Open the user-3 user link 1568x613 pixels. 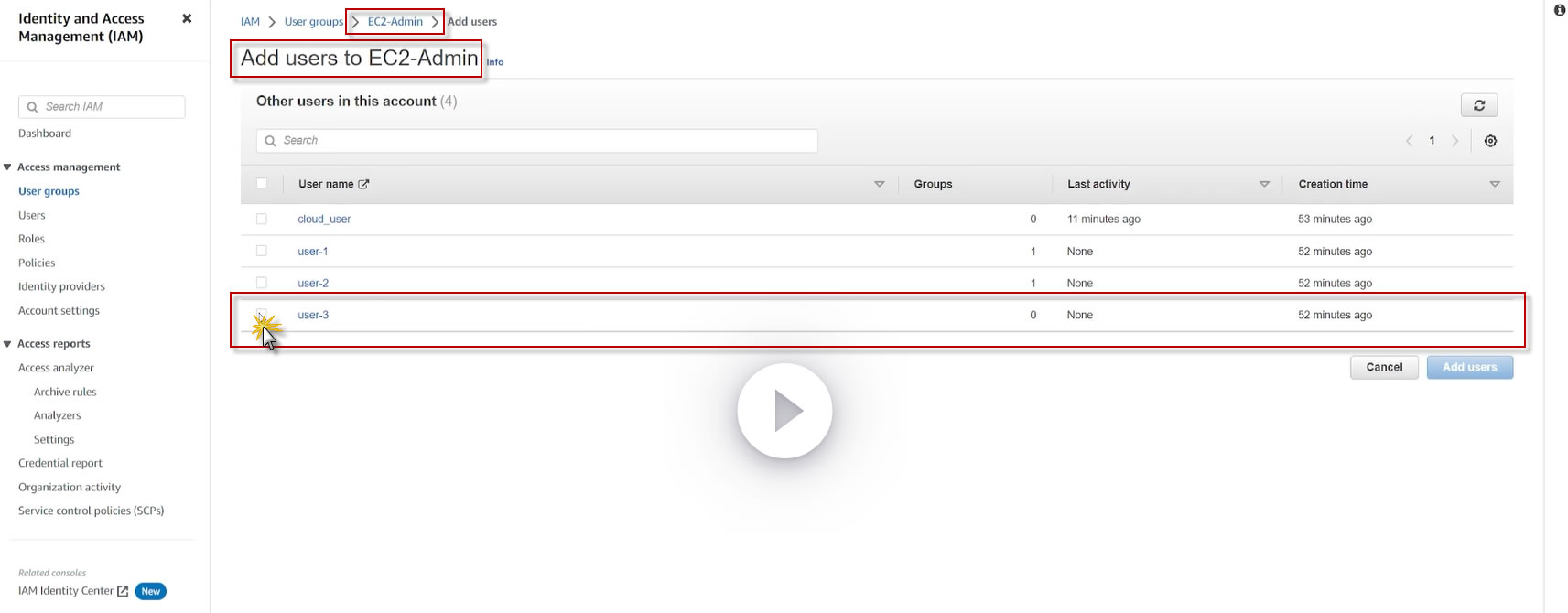(x=313, y=315)
